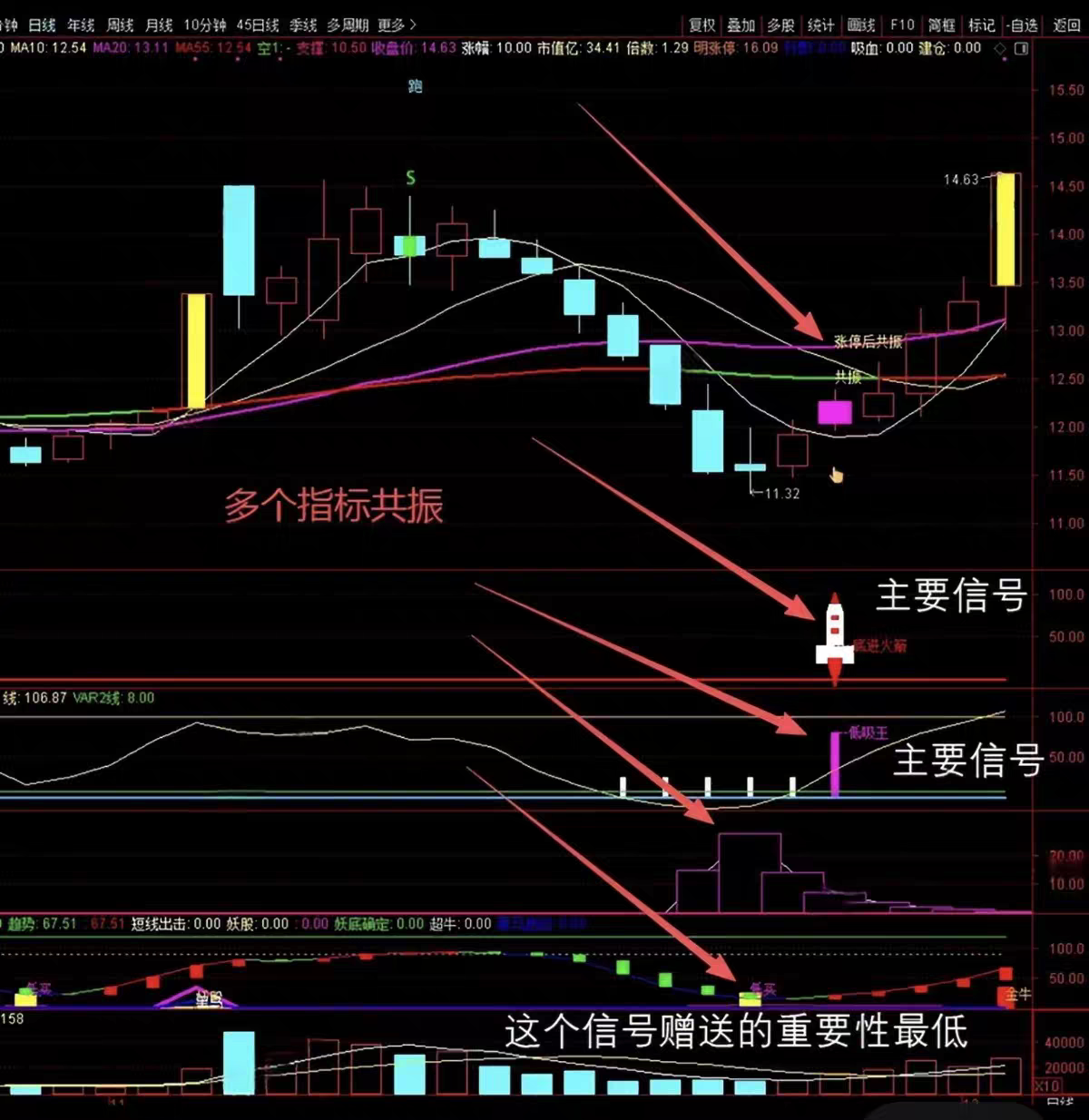Expand the 更多 more periods menu
This screenshot has width=1089, height=1120.
(x=397, y=25)
